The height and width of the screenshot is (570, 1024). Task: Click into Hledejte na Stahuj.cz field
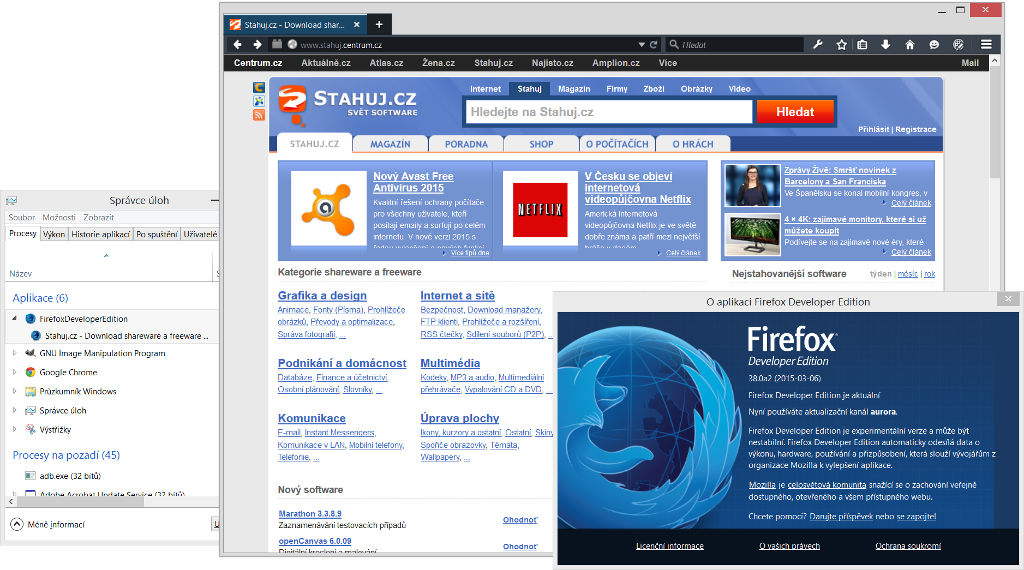click(x=608, y=112)
